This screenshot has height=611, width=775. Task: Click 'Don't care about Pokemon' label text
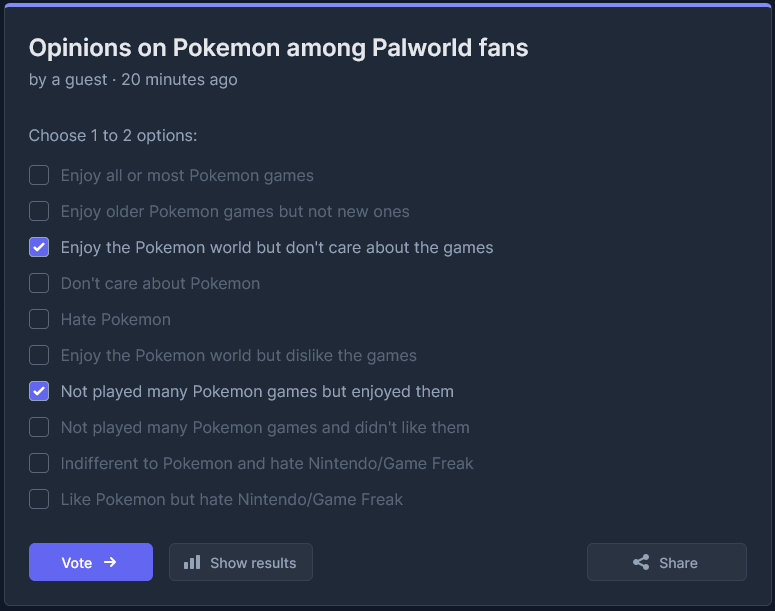coord(160,283)
